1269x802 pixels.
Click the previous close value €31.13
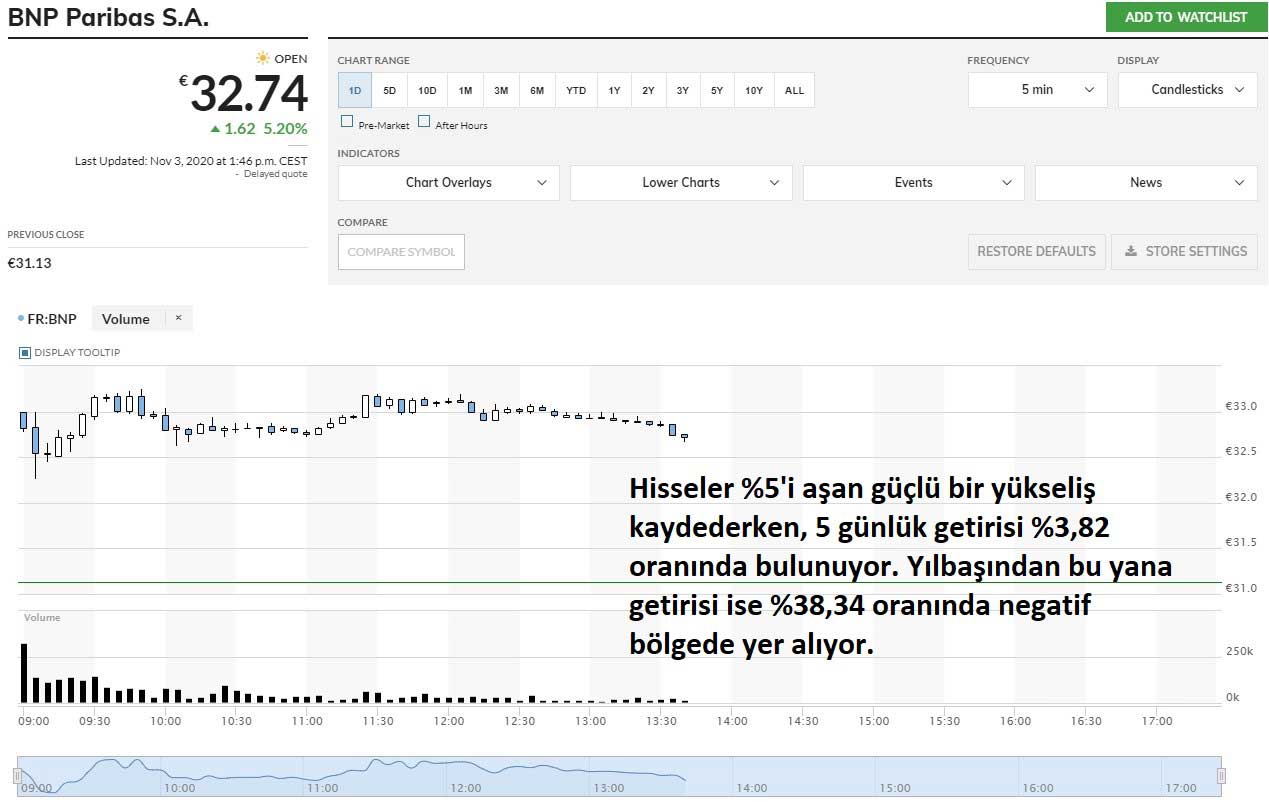click(30, 263)
